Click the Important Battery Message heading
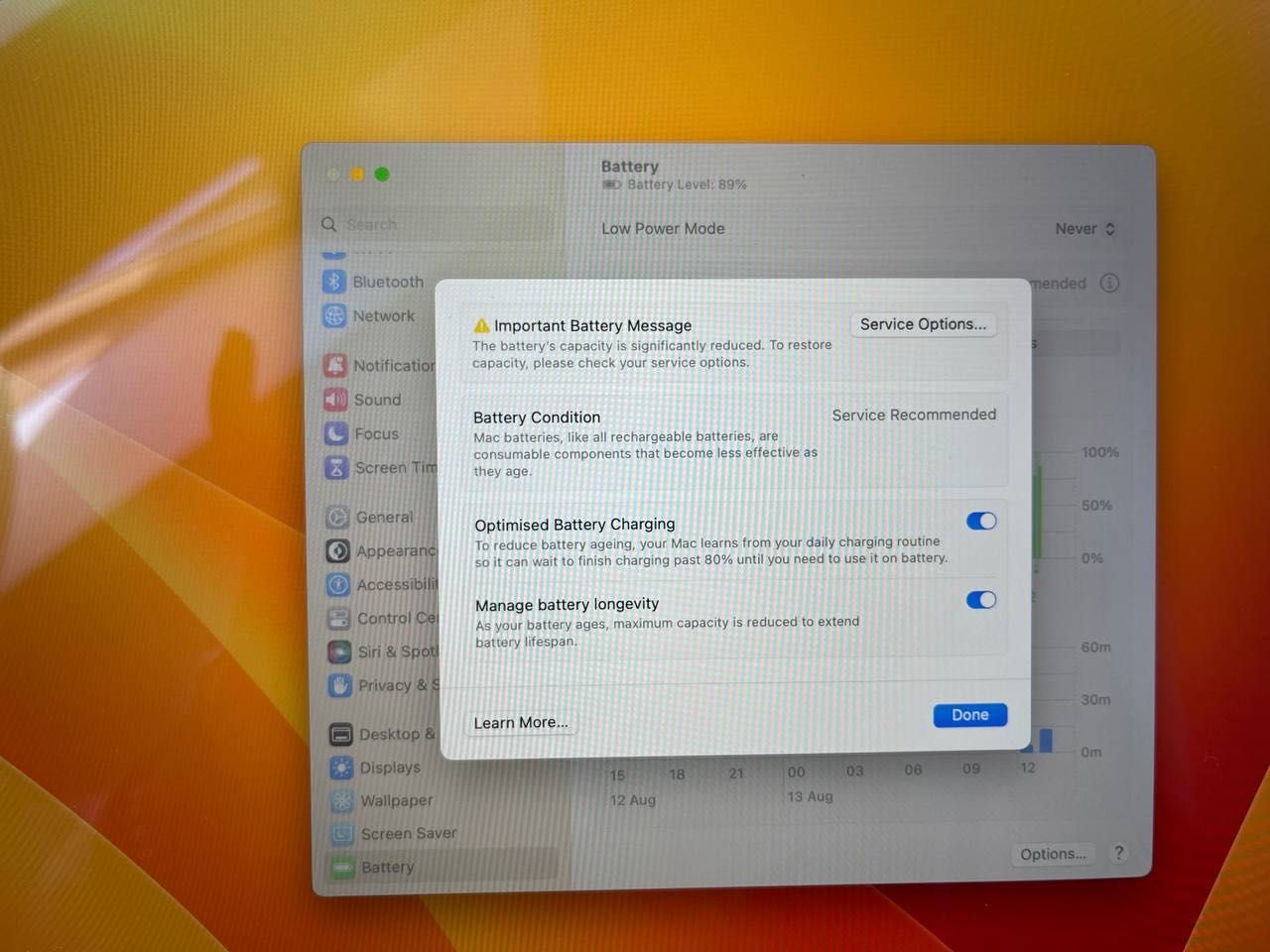The width and height of the screenshot is (1270, 952). [592, 325]
